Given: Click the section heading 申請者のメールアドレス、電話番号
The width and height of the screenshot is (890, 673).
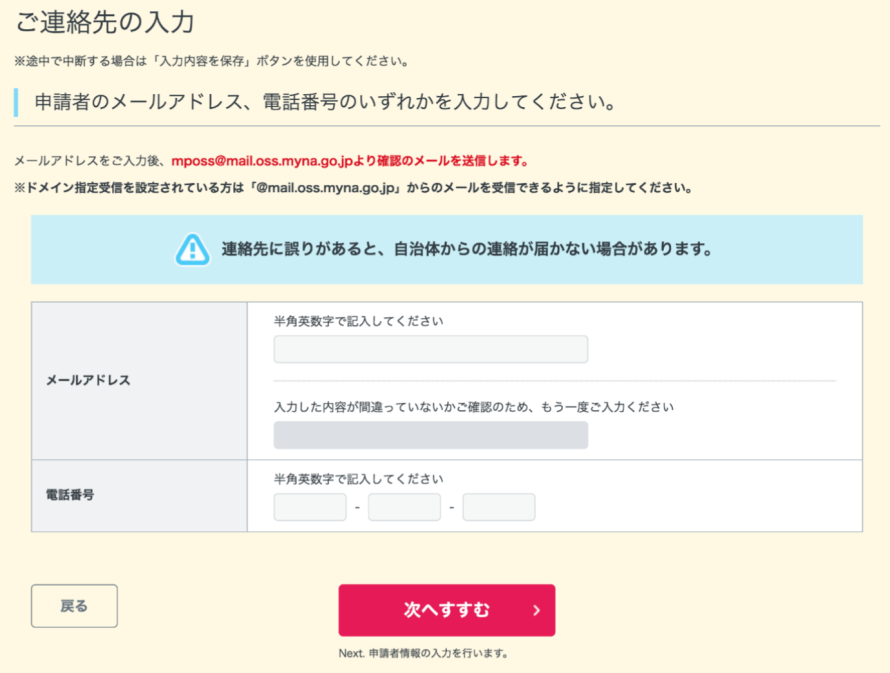Looking at the screenshot, I should tap(325, 102).
